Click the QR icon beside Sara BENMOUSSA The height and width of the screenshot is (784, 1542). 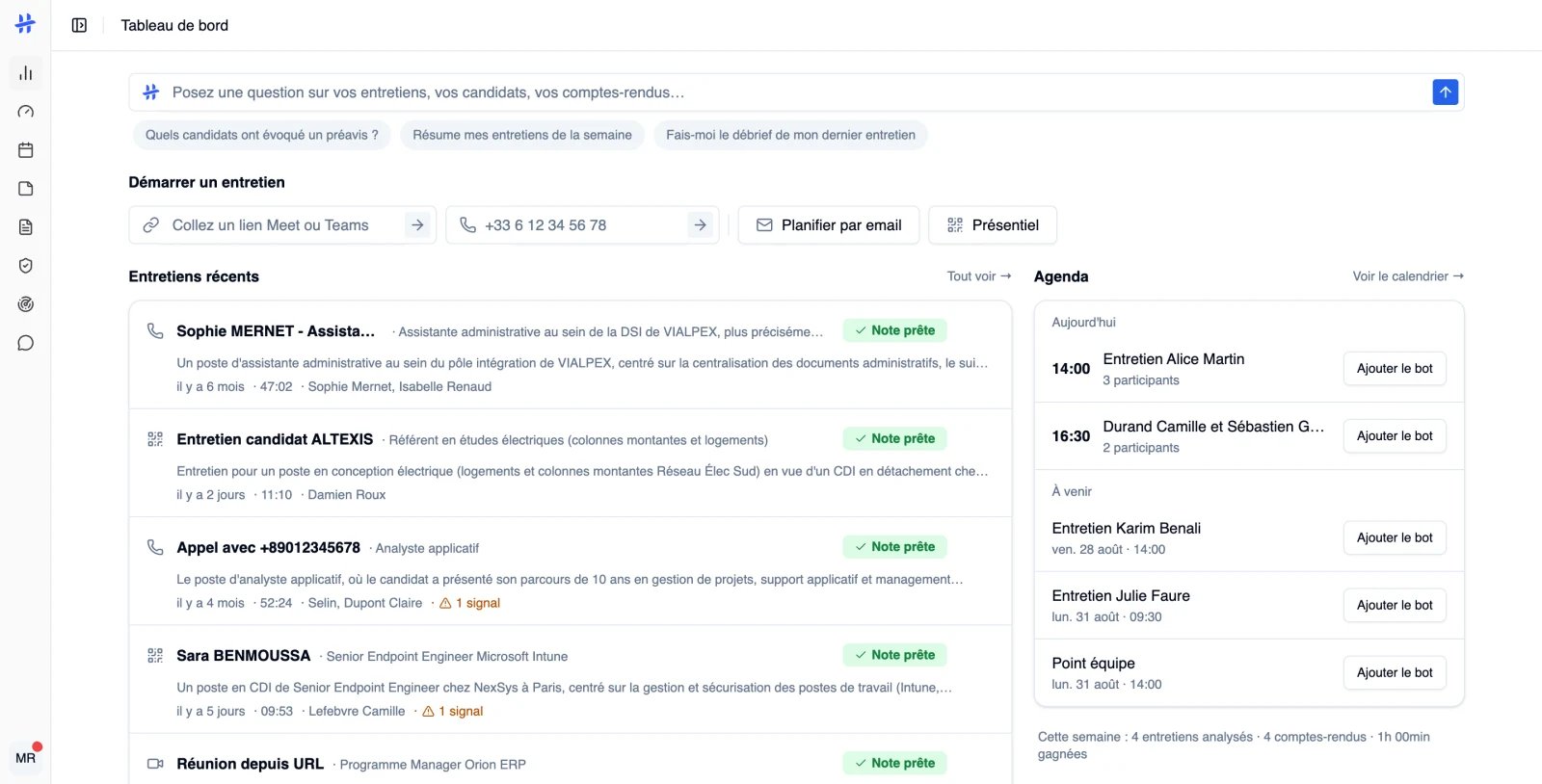click(155, 656)
